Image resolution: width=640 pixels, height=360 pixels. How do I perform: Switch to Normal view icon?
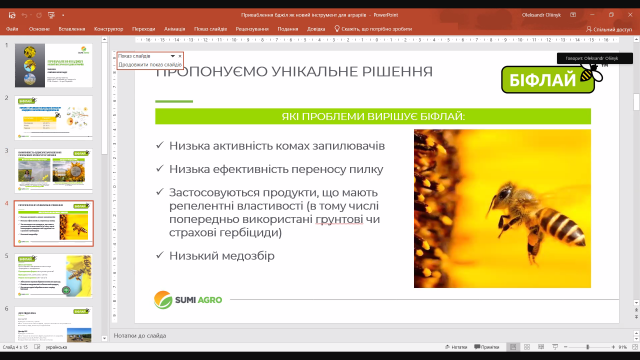(x=513, y=347)
